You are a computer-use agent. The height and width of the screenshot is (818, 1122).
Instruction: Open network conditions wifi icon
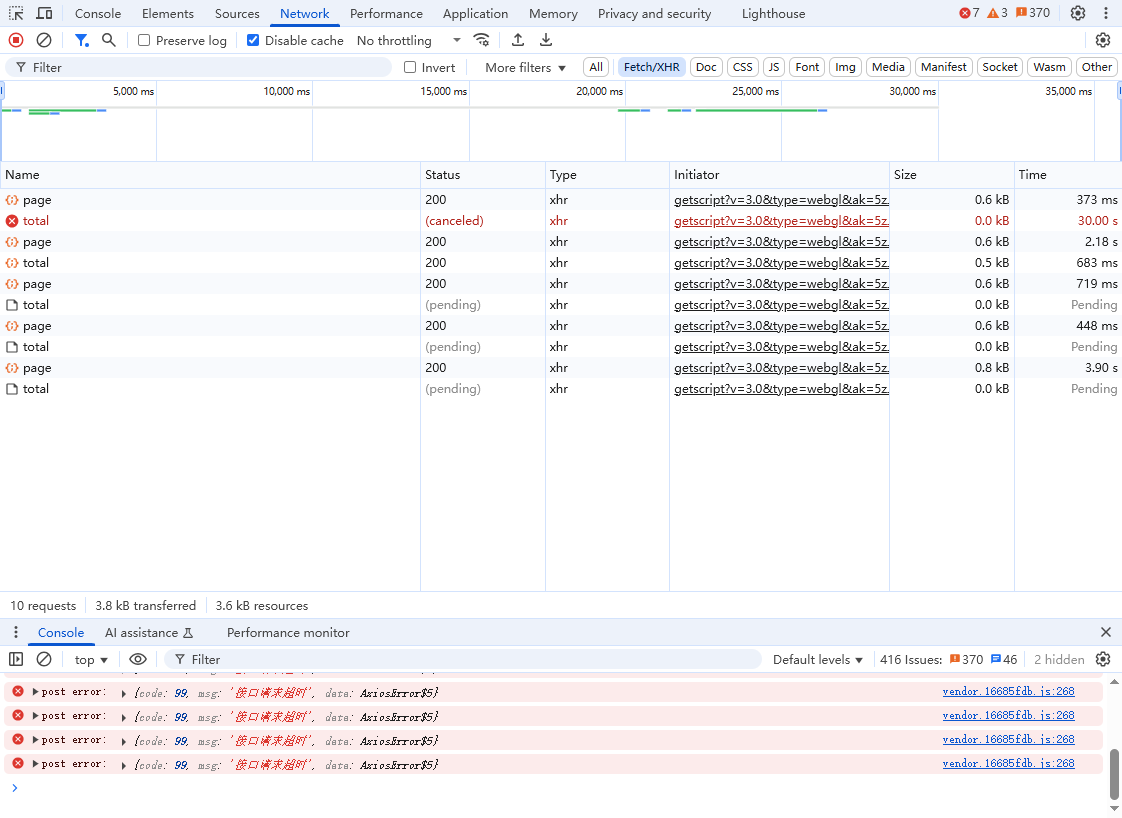point(482,40)
